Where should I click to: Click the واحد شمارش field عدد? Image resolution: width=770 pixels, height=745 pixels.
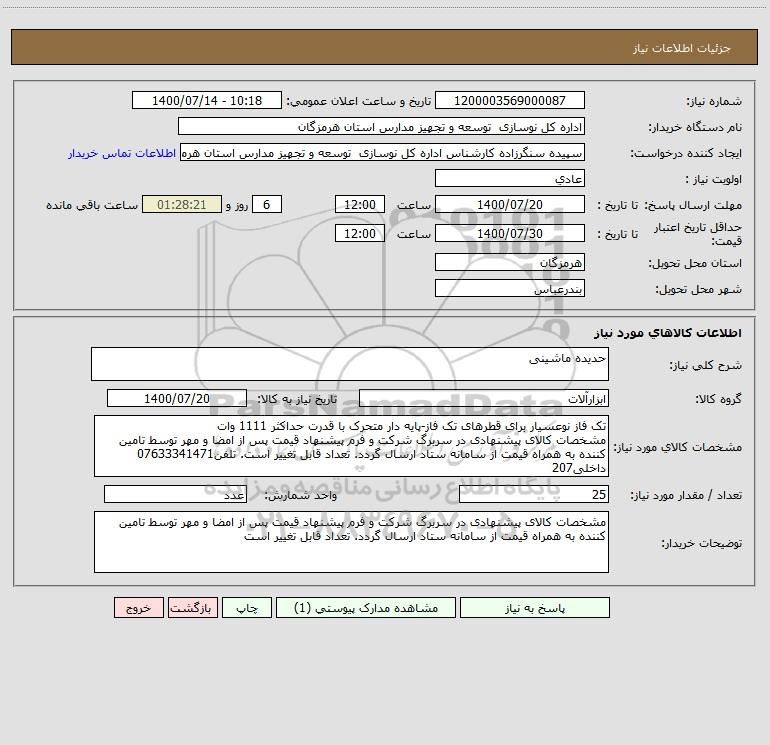click(x=175, y=494)
